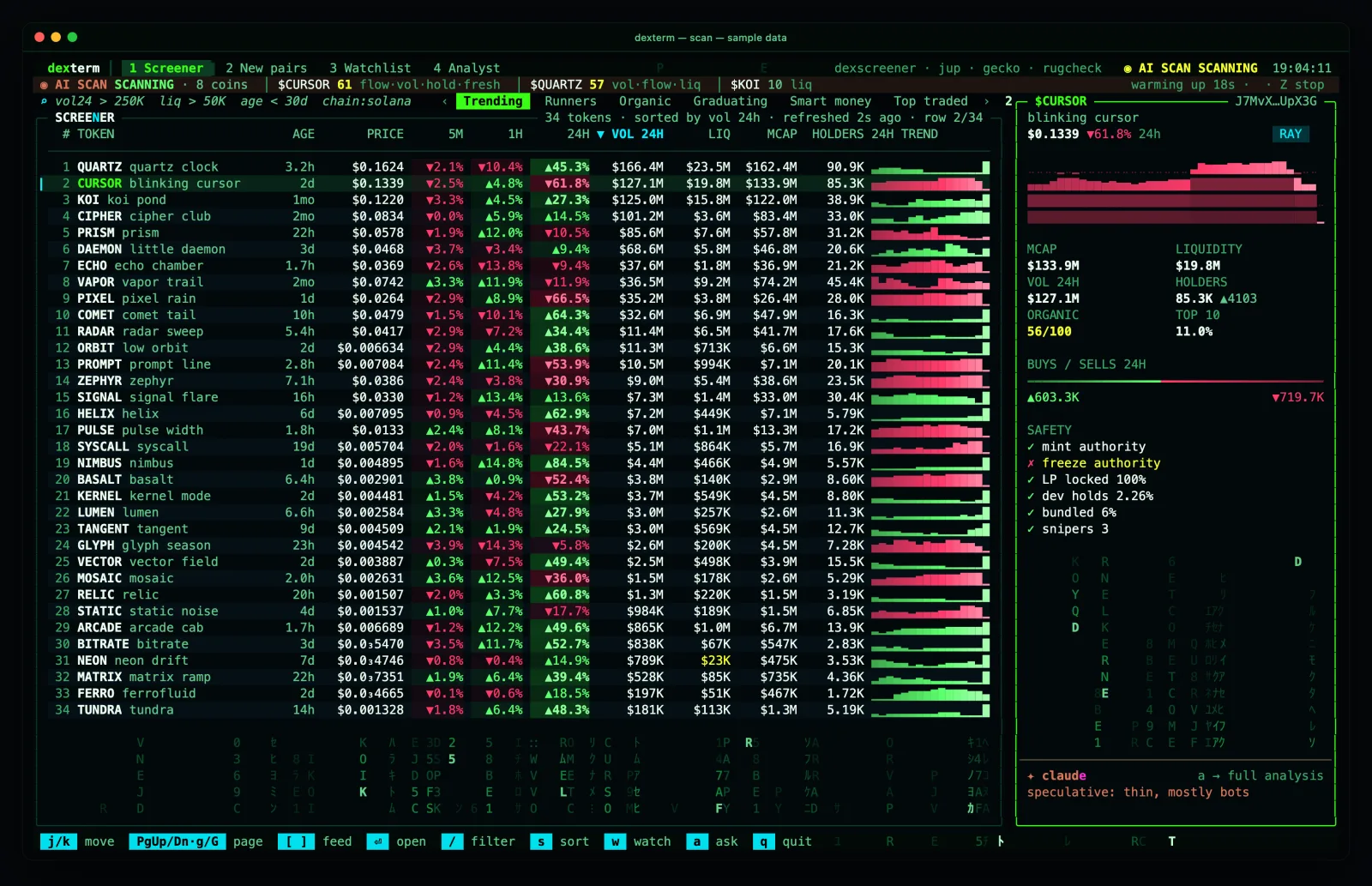
Task: Click the Z stop scan control
Action: [1302, 84]
